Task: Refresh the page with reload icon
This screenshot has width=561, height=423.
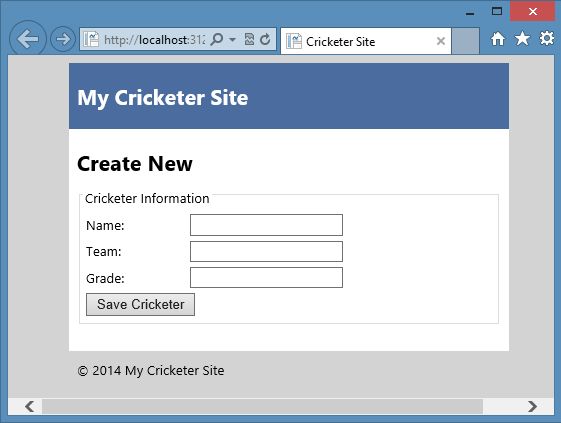Action: [265, 39]
